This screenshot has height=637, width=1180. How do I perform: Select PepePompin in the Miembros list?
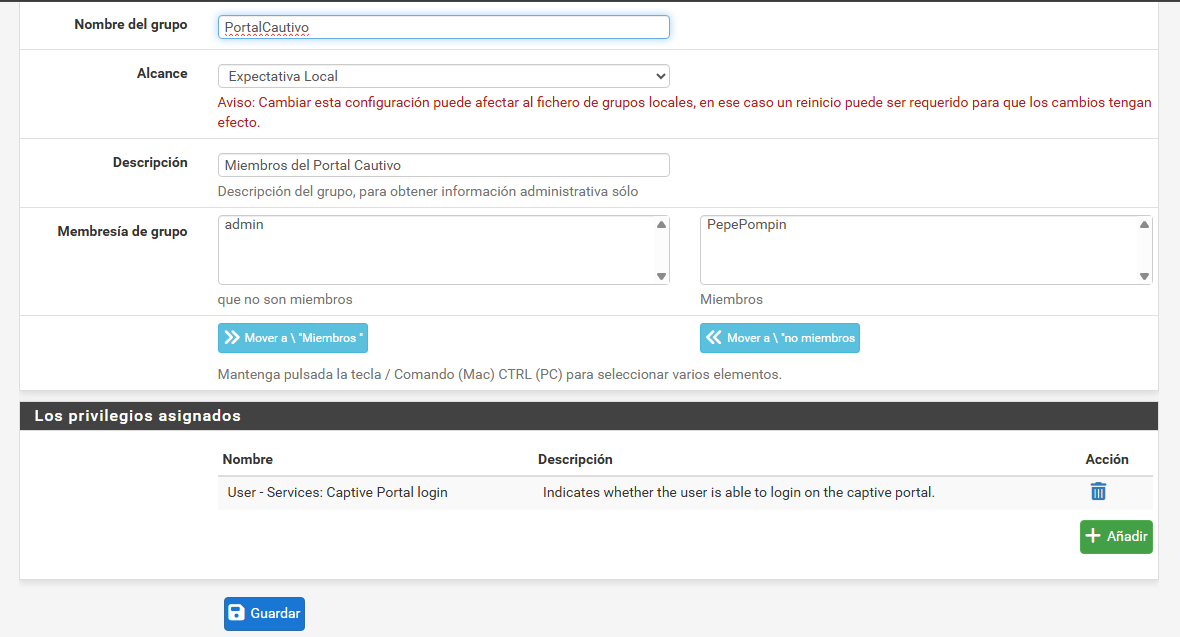746,225
